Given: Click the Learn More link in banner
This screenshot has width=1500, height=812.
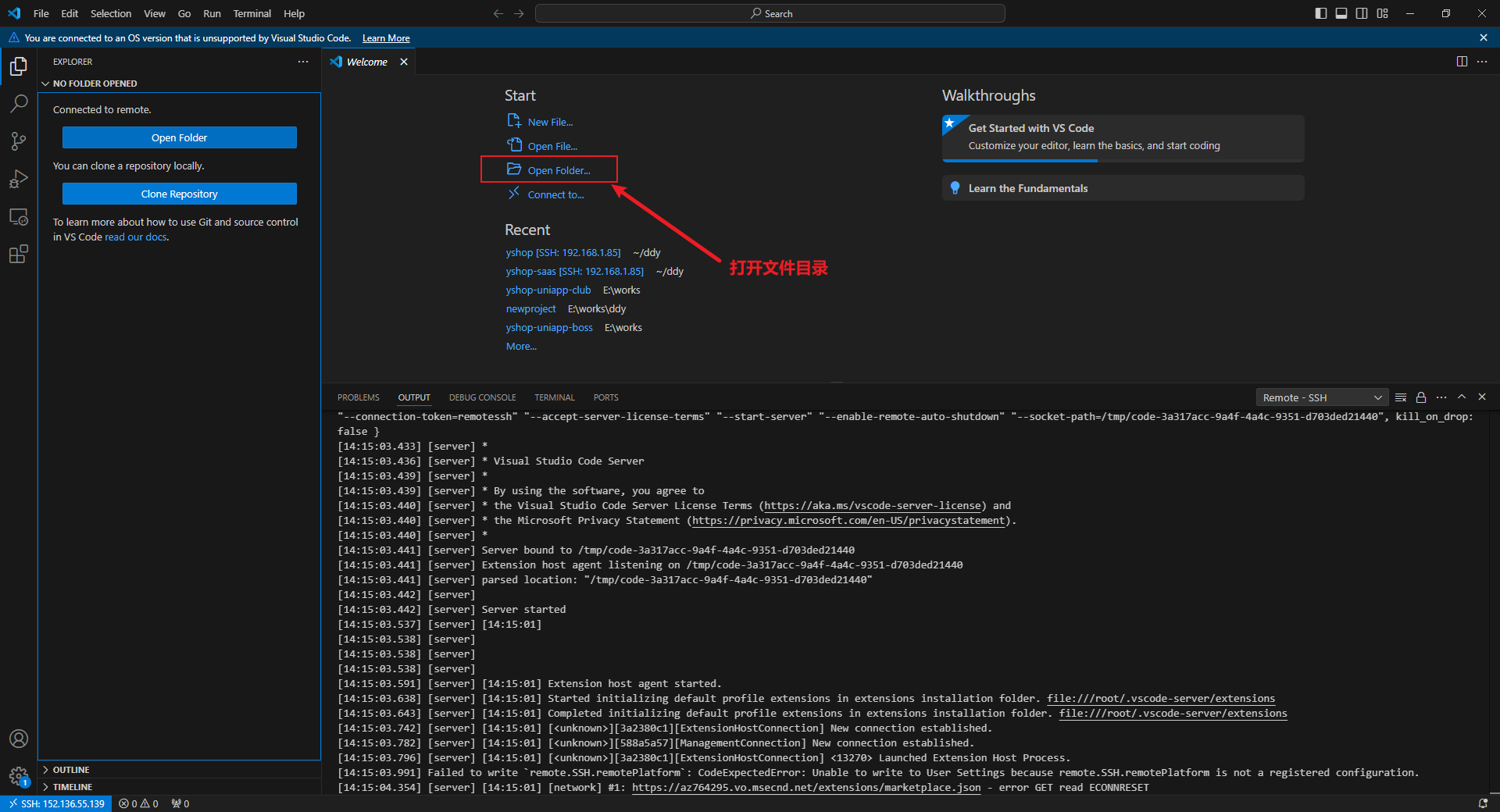Looking at the screenshot, I should pyautogui.click(x=386, y=37).
